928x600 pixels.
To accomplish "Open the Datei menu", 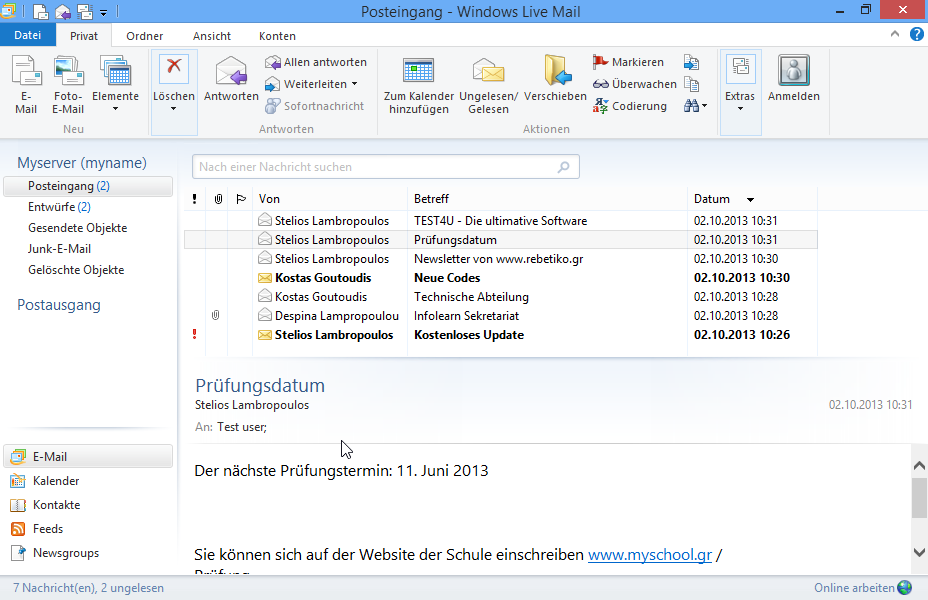I will click(x=28, y=36).
